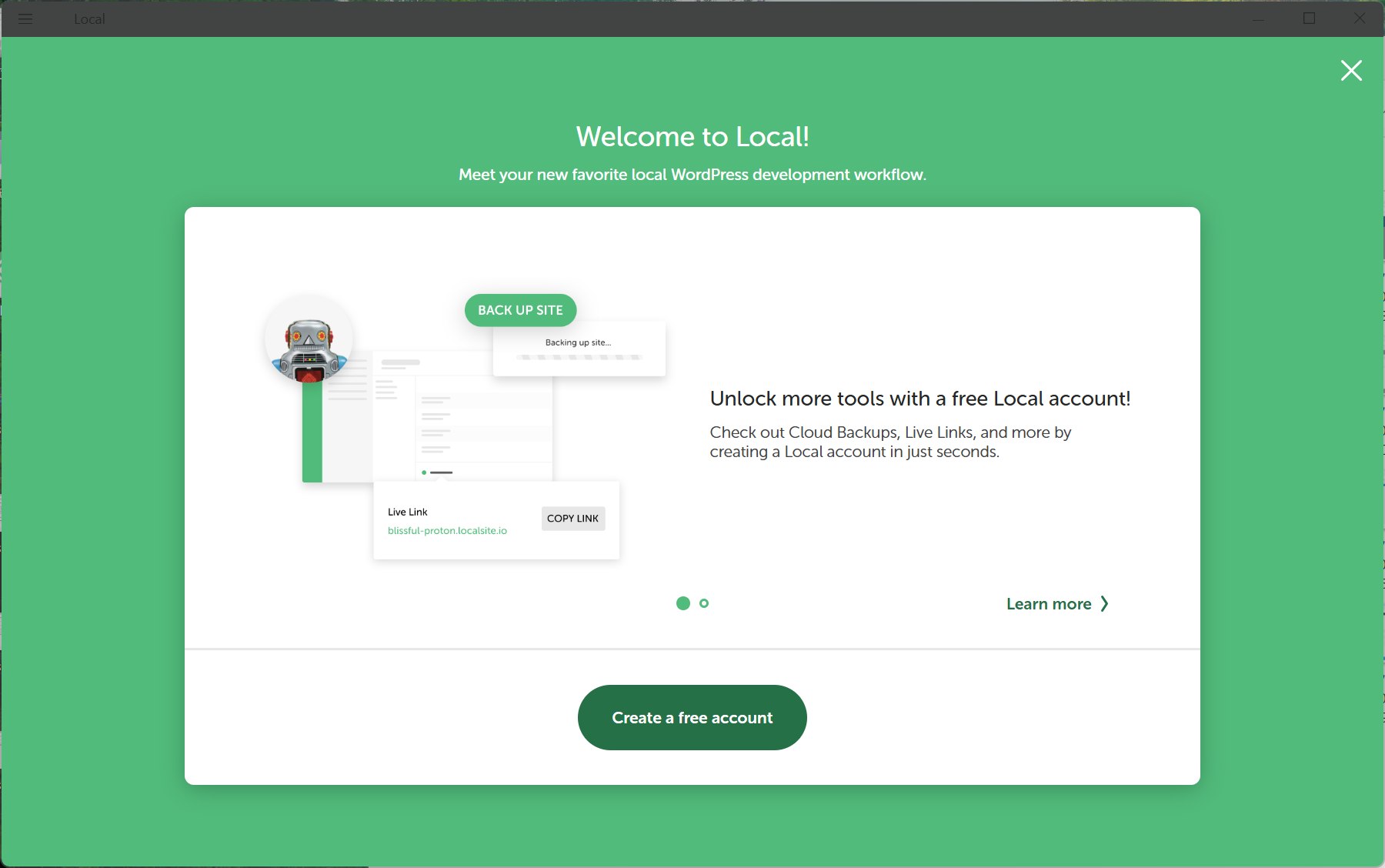
Task: Click the robot avatar illustration
Action: [309, 342]
